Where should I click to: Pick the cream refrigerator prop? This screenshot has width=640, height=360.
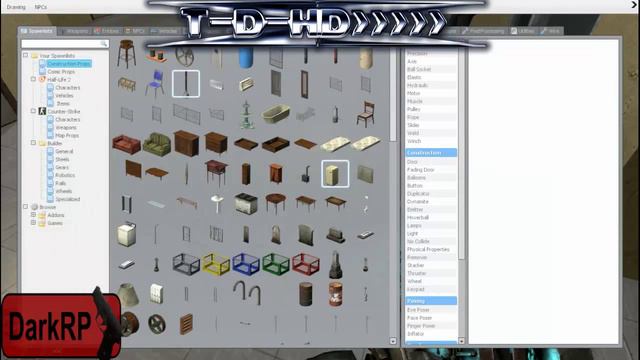(x=335, y=174)
